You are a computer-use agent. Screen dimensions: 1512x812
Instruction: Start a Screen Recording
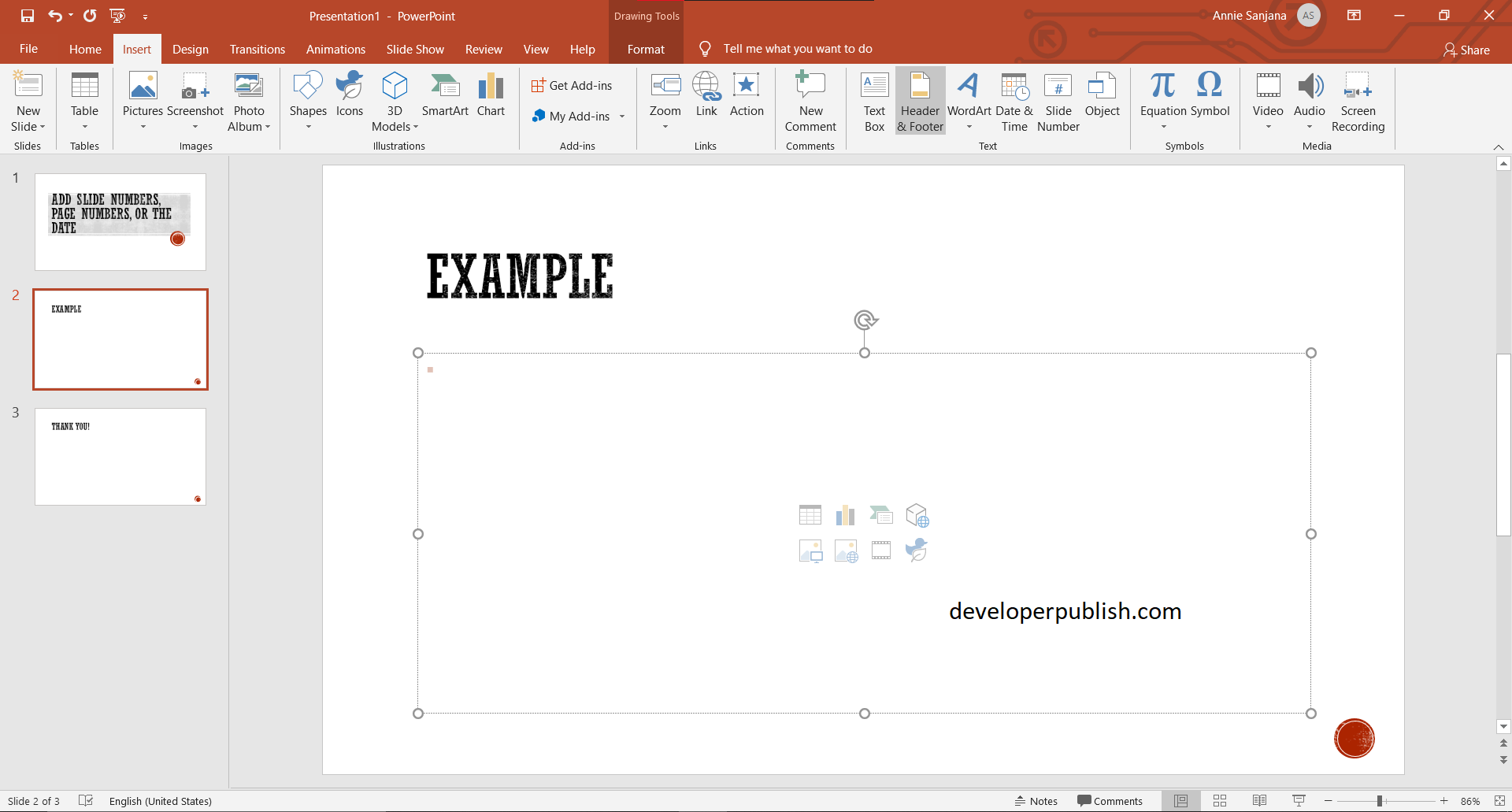coord(1358,101)
